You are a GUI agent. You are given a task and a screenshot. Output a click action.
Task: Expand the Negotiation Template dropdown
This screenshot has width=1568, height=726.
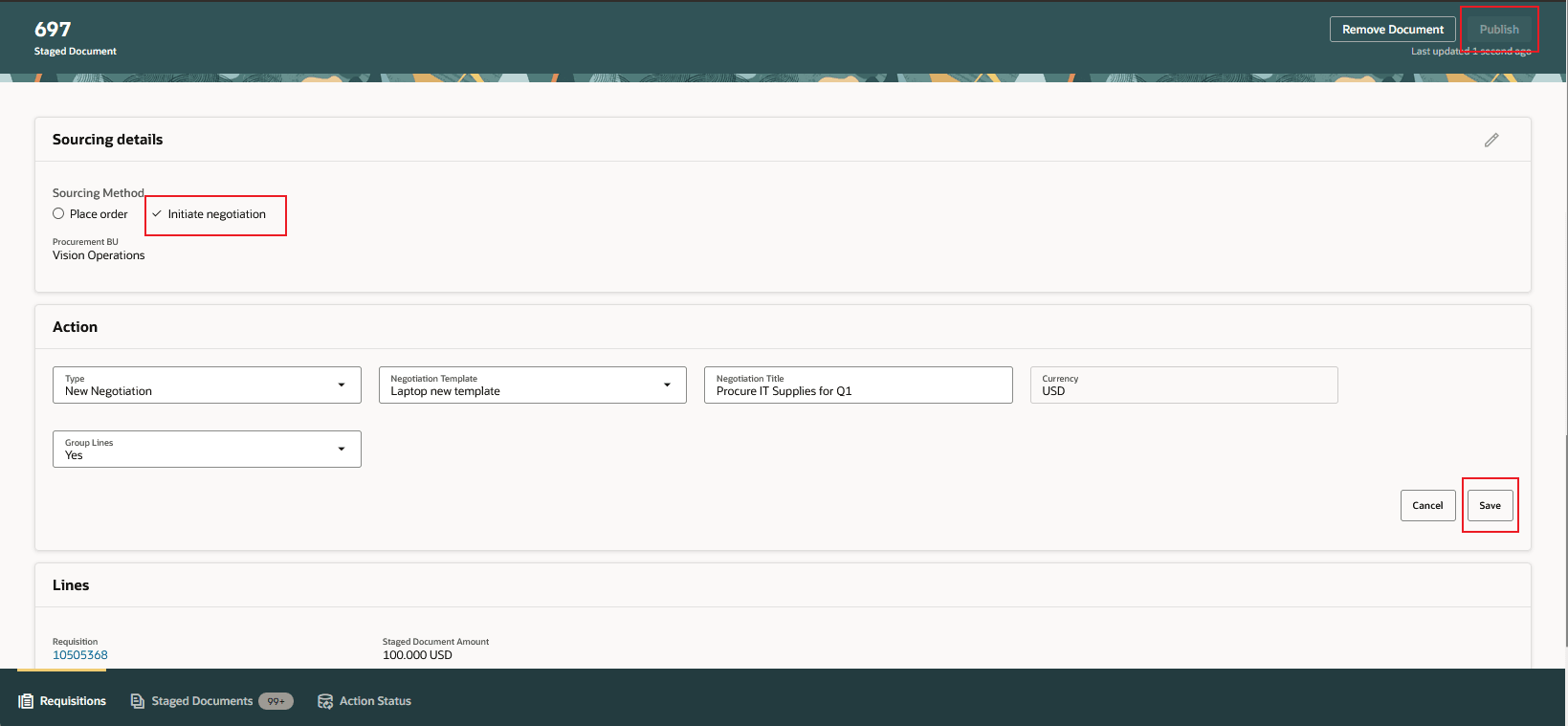tap(533, 385)
